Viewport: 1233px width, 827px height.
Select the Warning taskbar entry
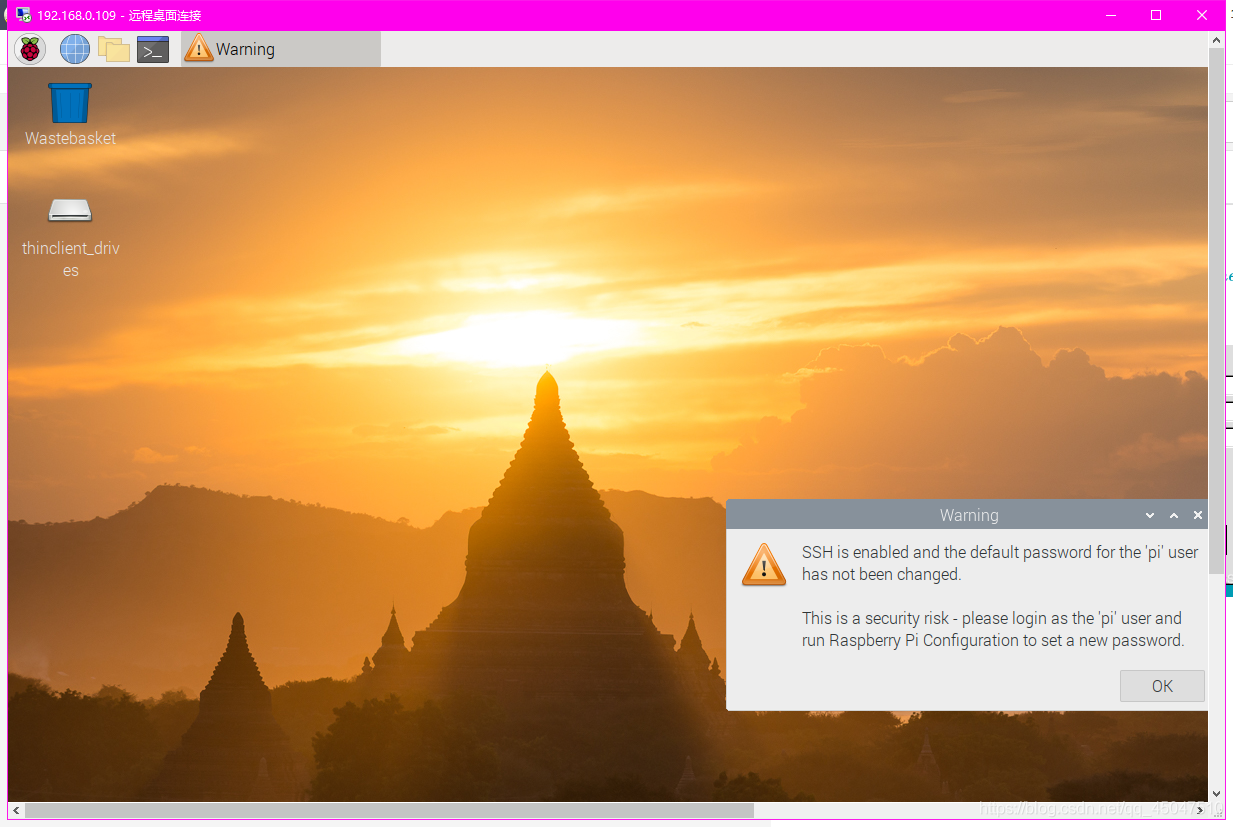[281, 49]
